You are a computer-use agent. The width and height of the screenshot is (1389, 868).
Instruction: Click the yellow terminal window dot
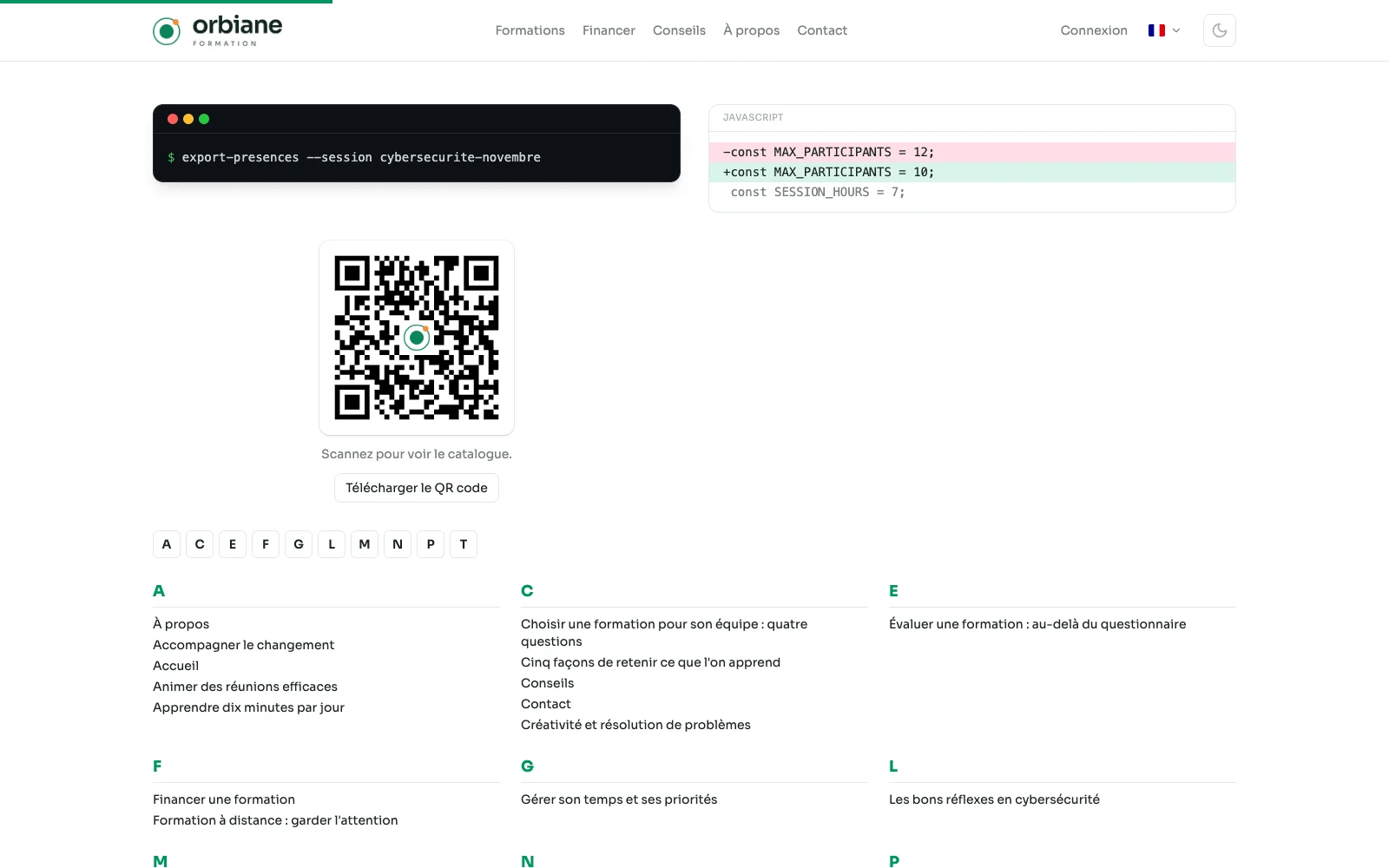pos(188,119)
